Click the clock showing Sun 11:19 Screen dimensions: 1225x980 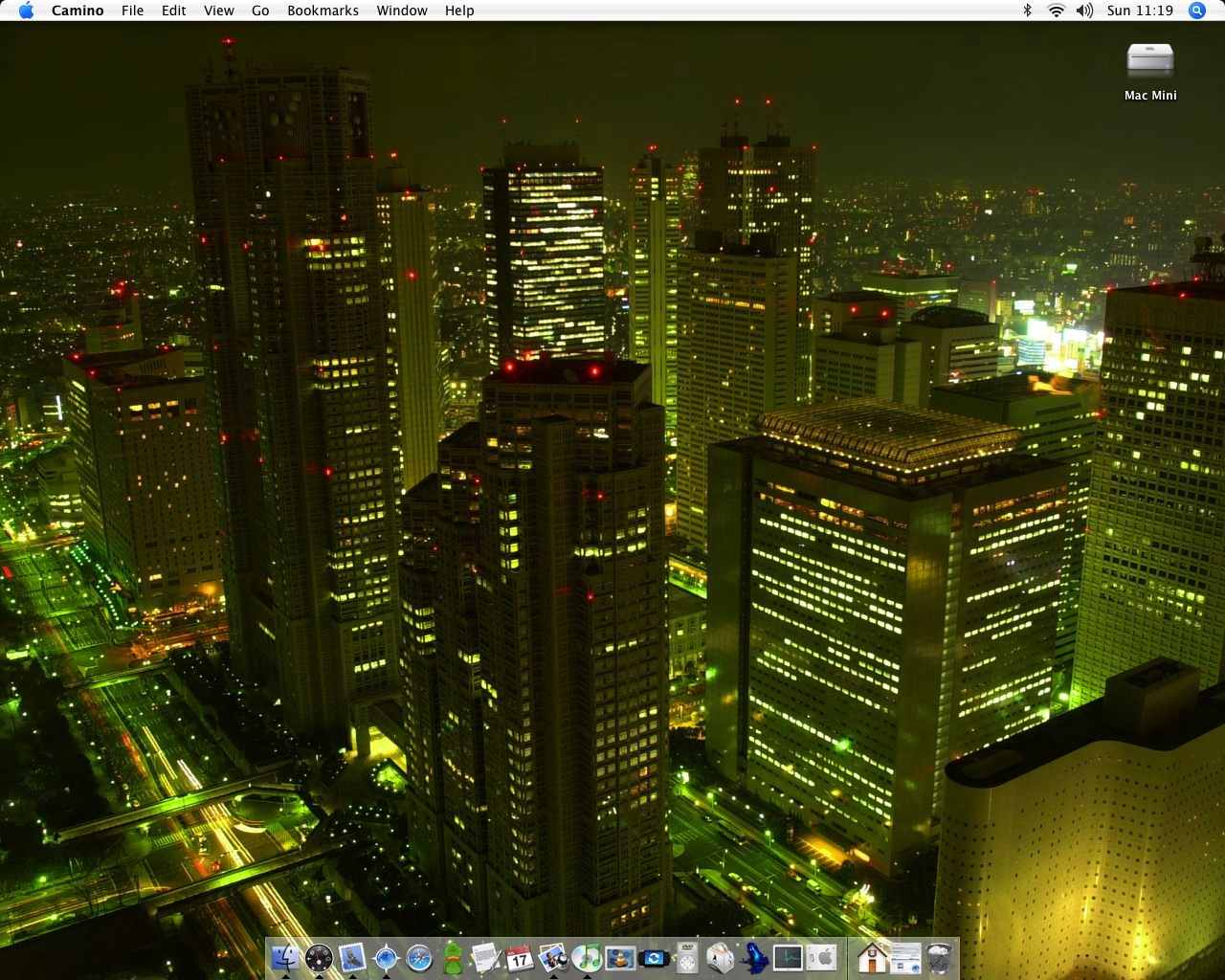coord(1140,11)
